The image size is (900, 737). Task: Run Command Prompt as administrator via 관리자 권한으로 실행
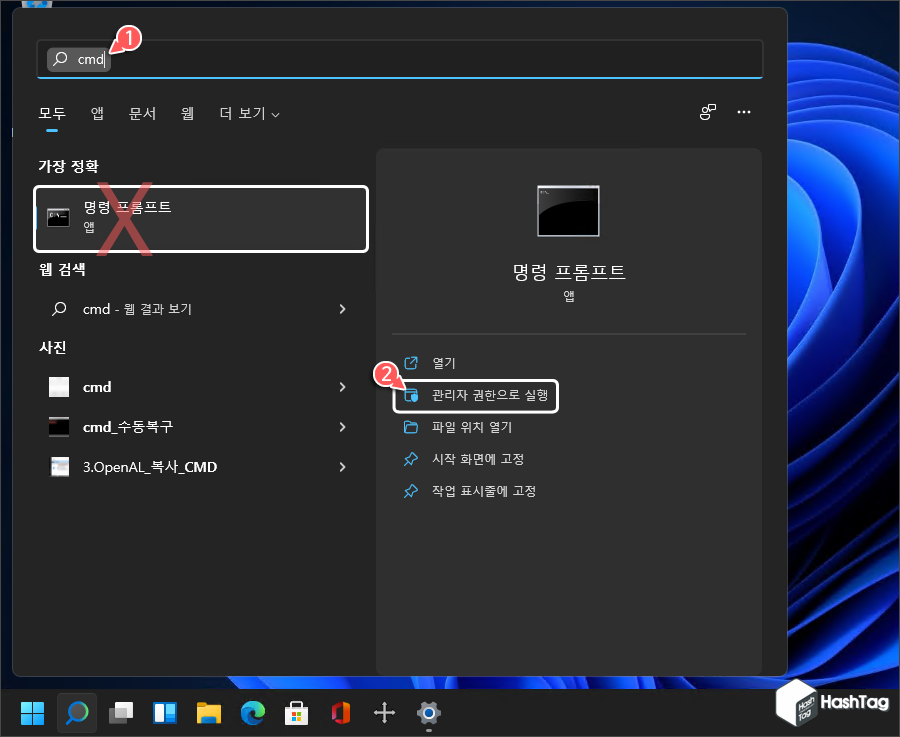point(475,396)
